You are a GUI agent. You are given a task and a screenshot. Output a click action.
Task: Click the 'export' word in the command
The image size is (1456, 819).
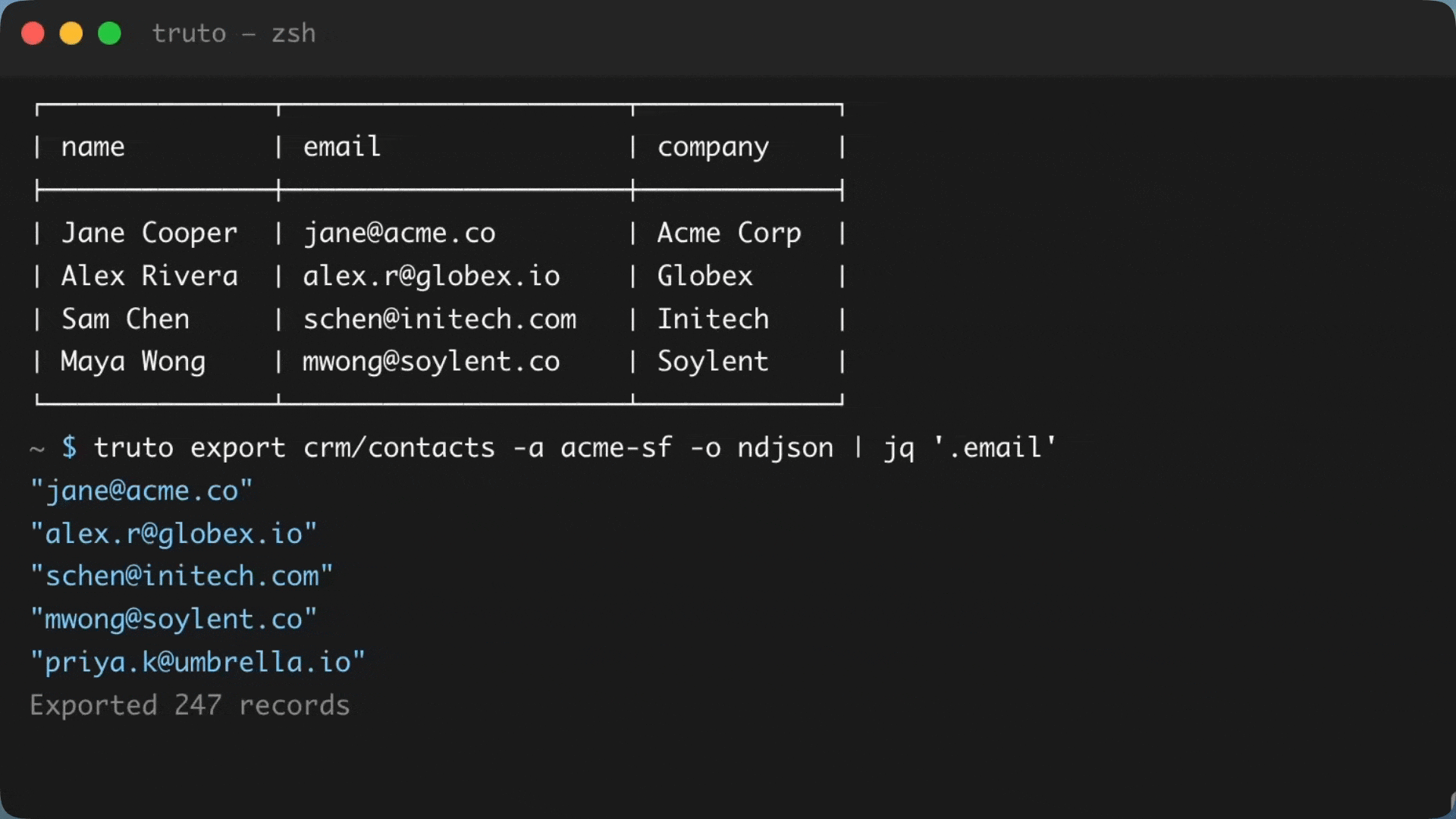[x=237, y=448]
